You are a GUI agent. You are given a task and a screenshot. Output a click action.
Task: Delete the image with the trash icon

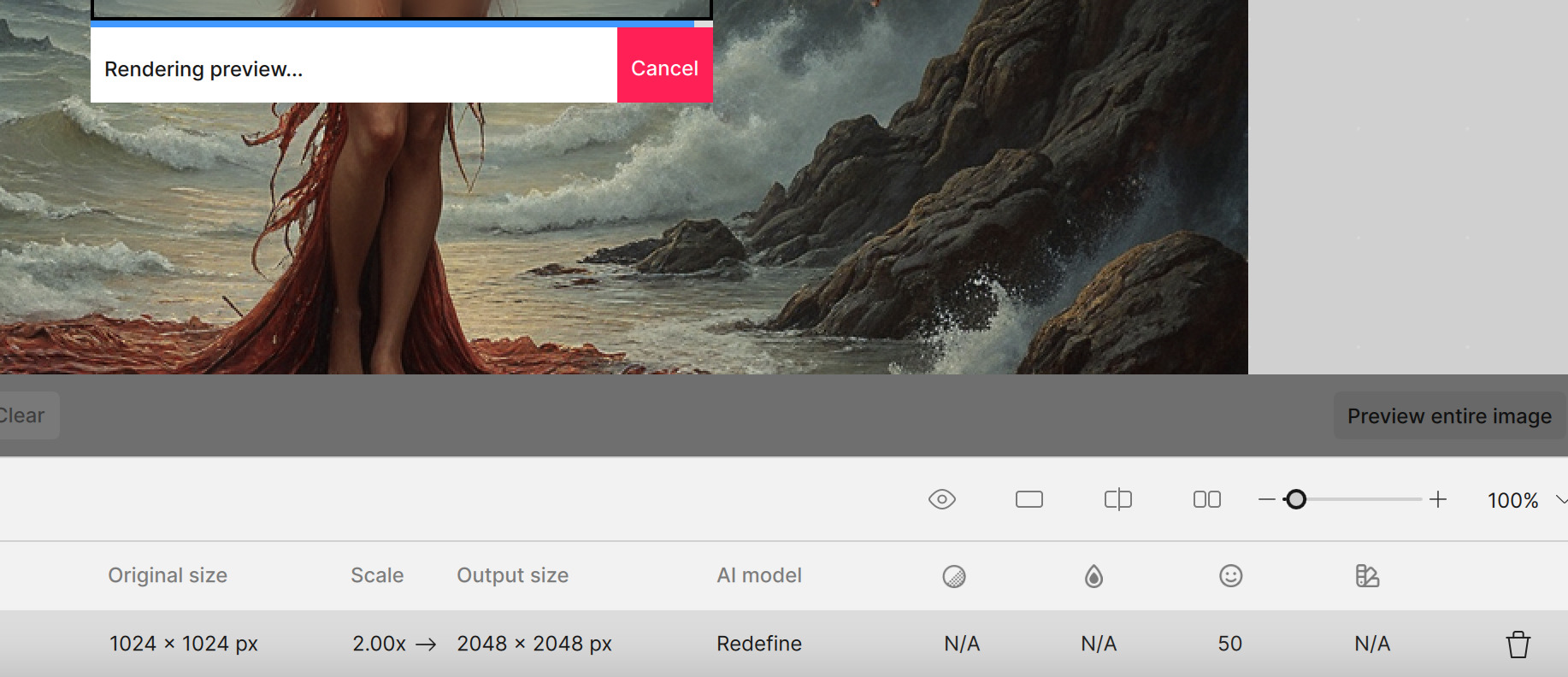pyautogui.click(x=1518, y=645)
